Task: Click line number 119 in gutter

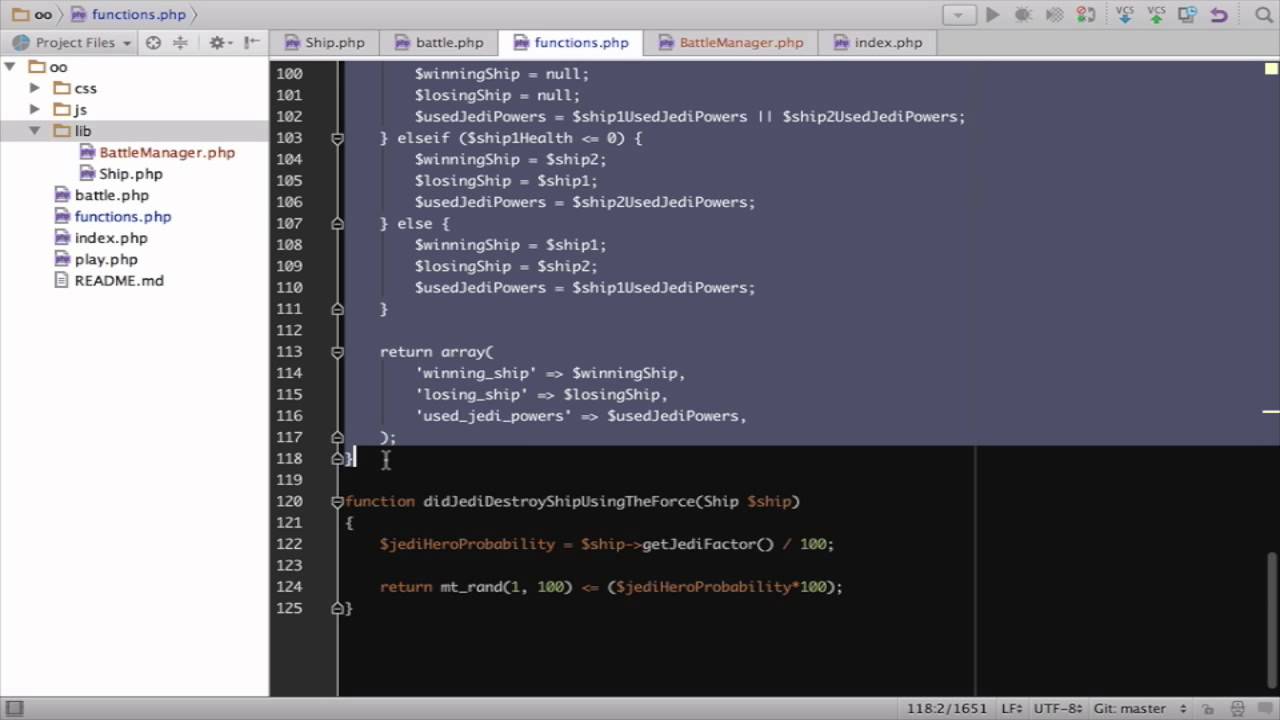Action: [x=289, y=480]
